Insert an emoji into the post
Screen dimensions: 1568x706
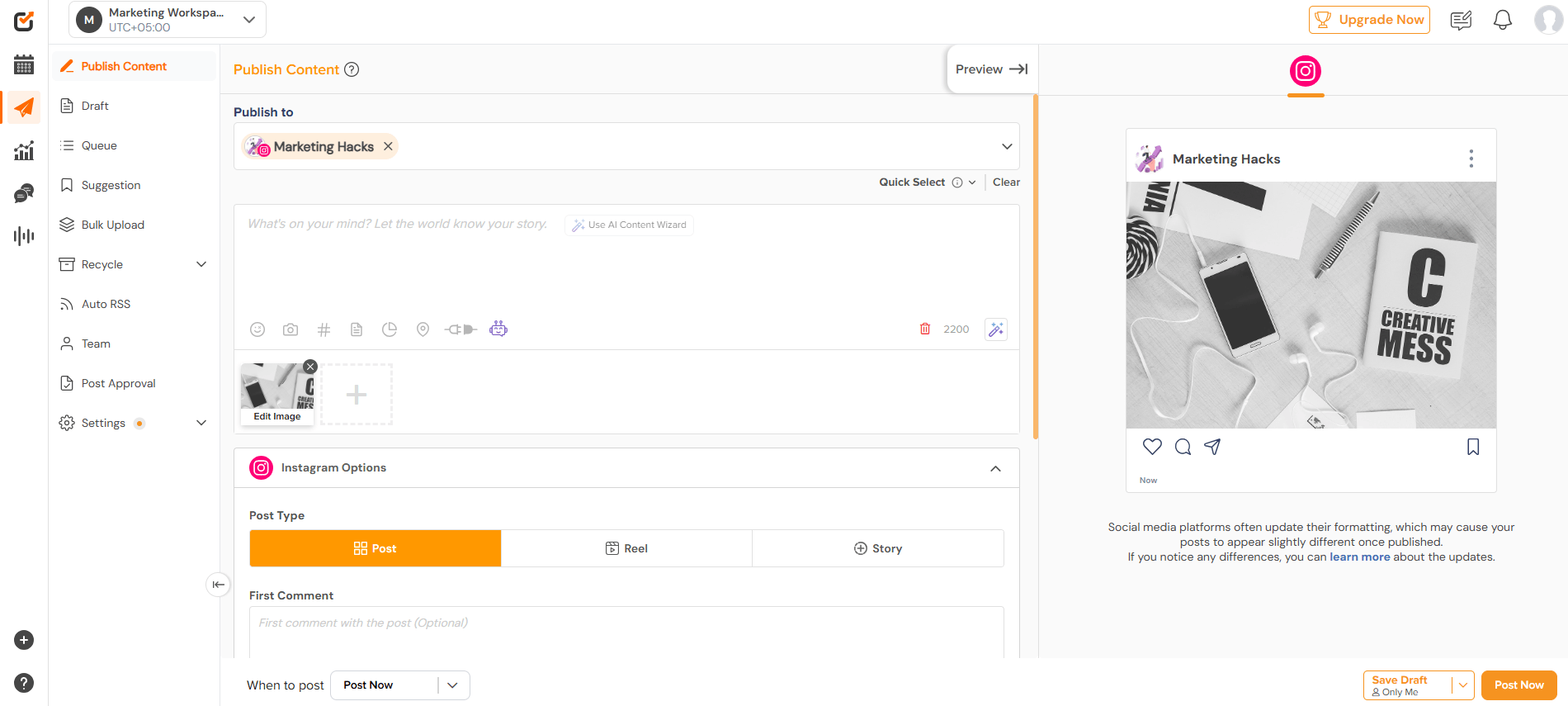click(x=257, y=329)
